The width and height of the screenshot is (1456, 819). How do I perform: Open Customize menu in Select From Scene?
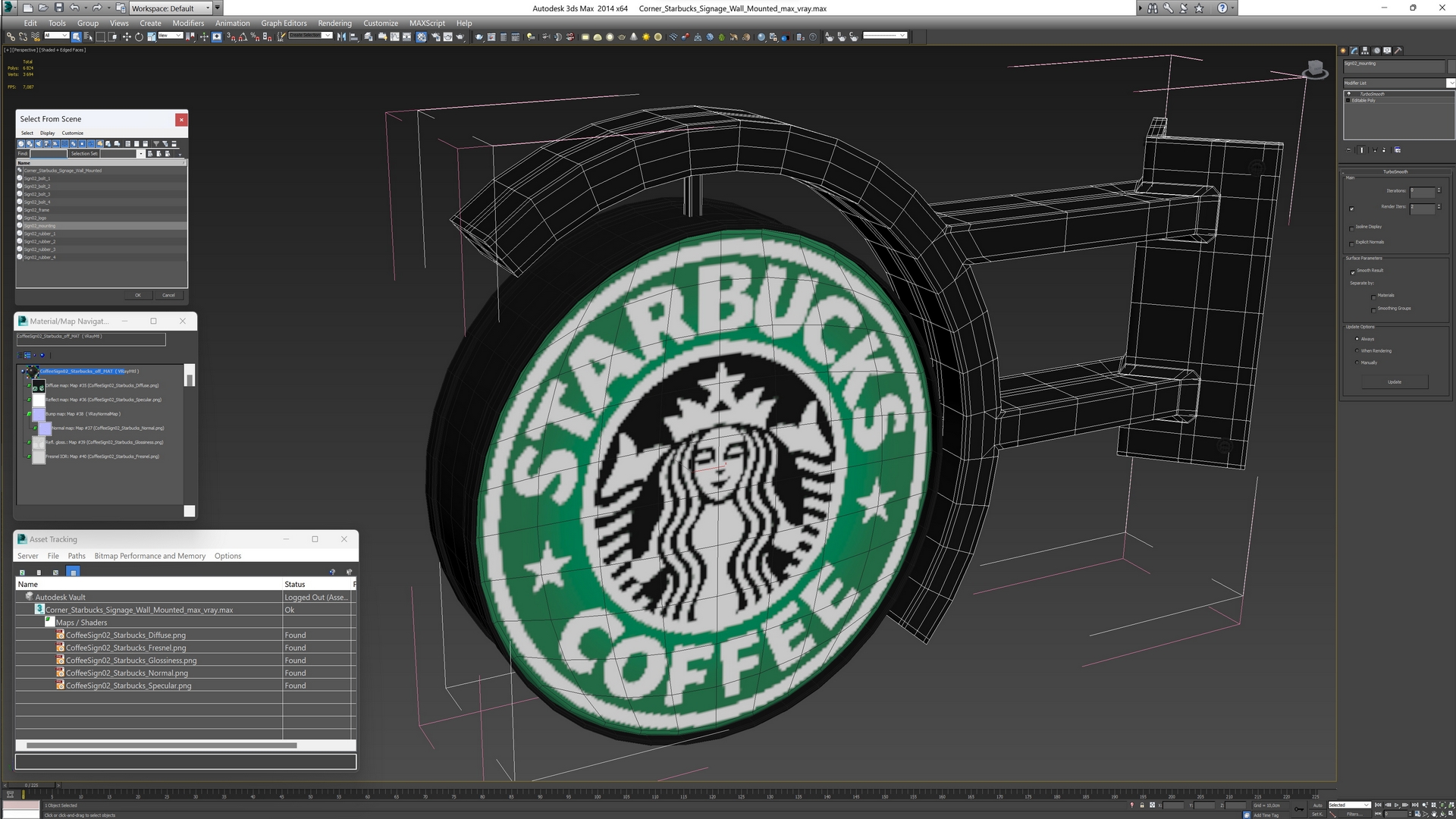[72, 133]
